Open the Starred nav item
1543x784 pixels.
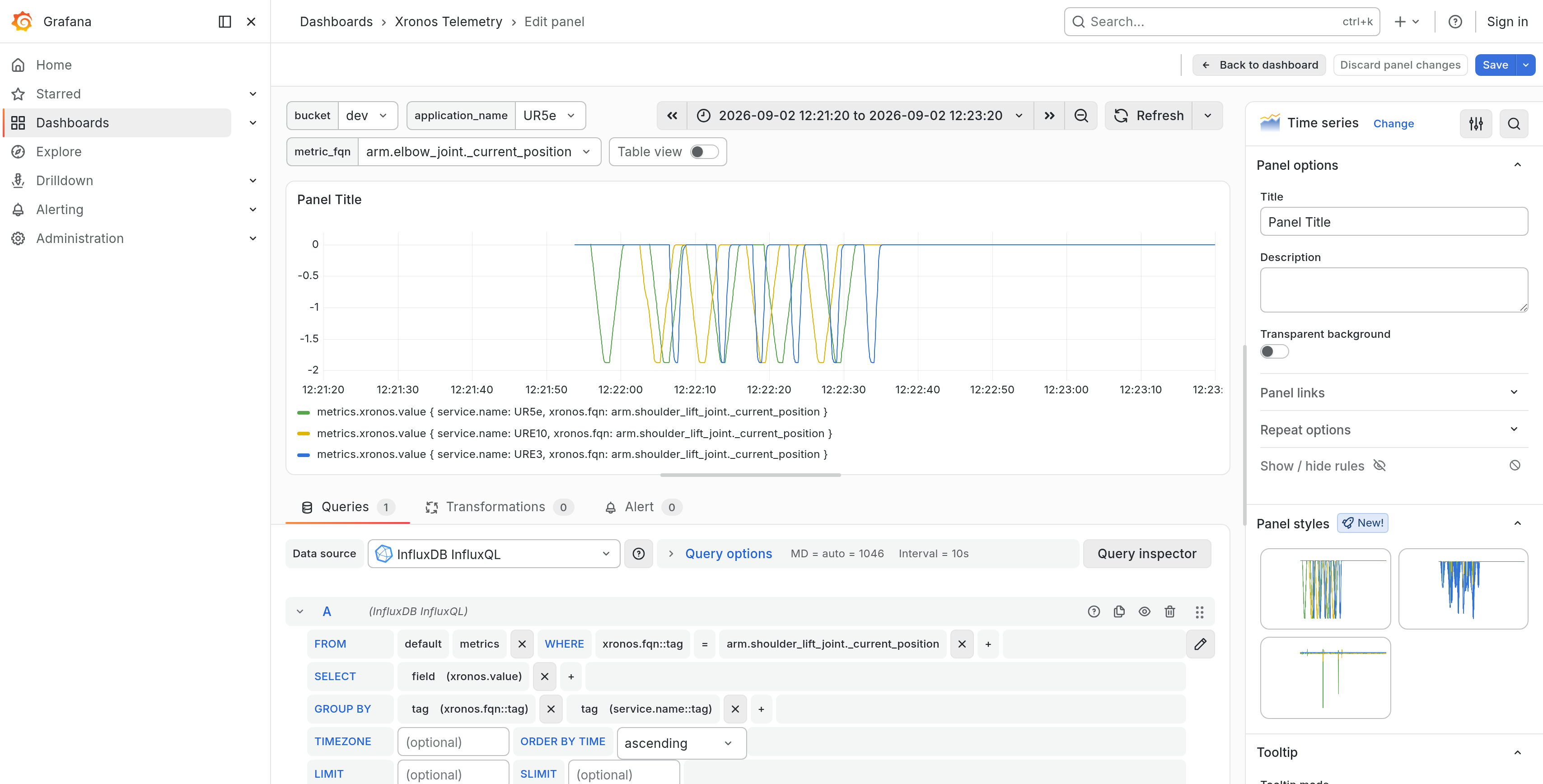coord(58,93)
